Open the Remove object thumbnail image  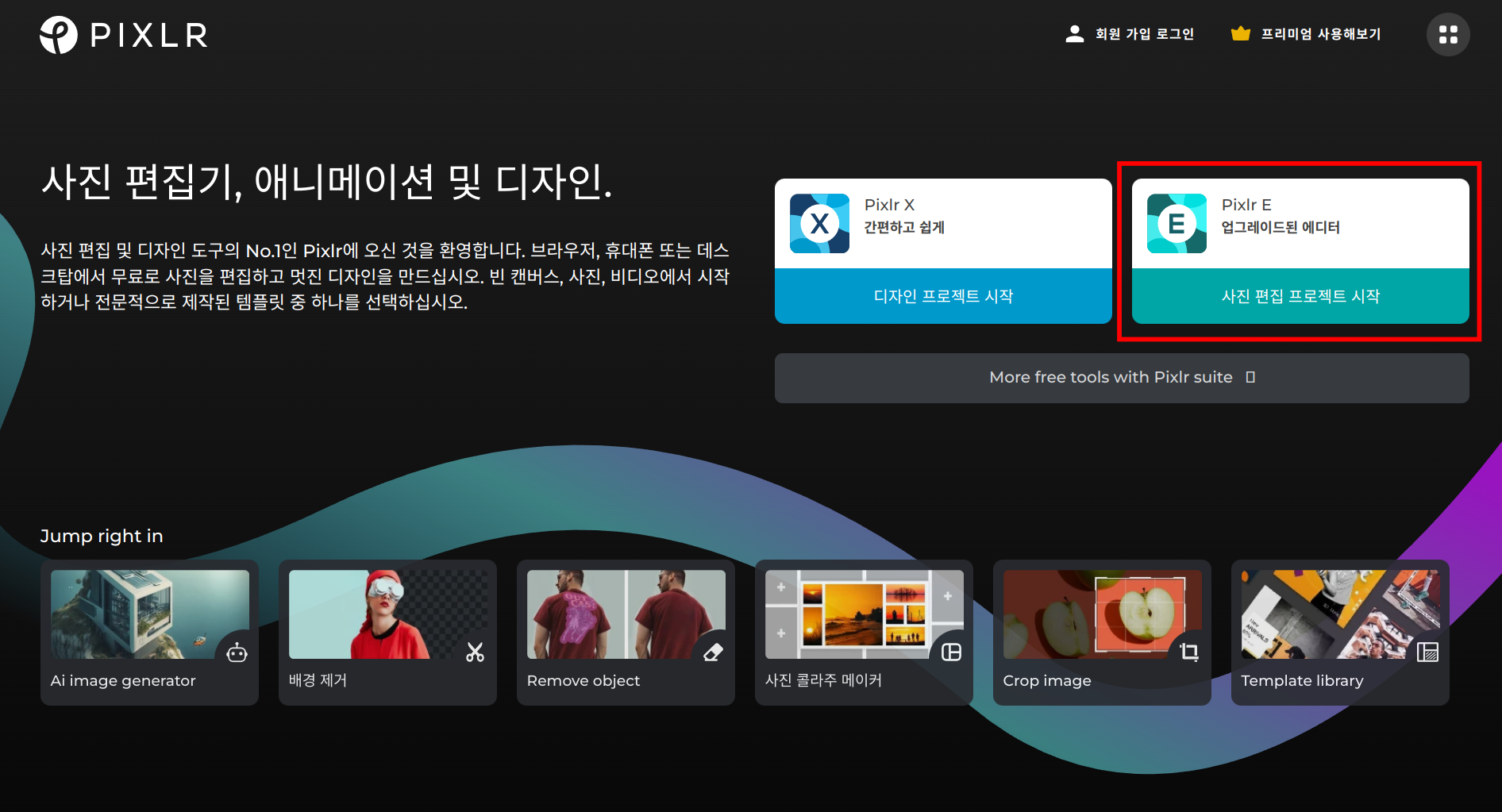click(626, 614)
